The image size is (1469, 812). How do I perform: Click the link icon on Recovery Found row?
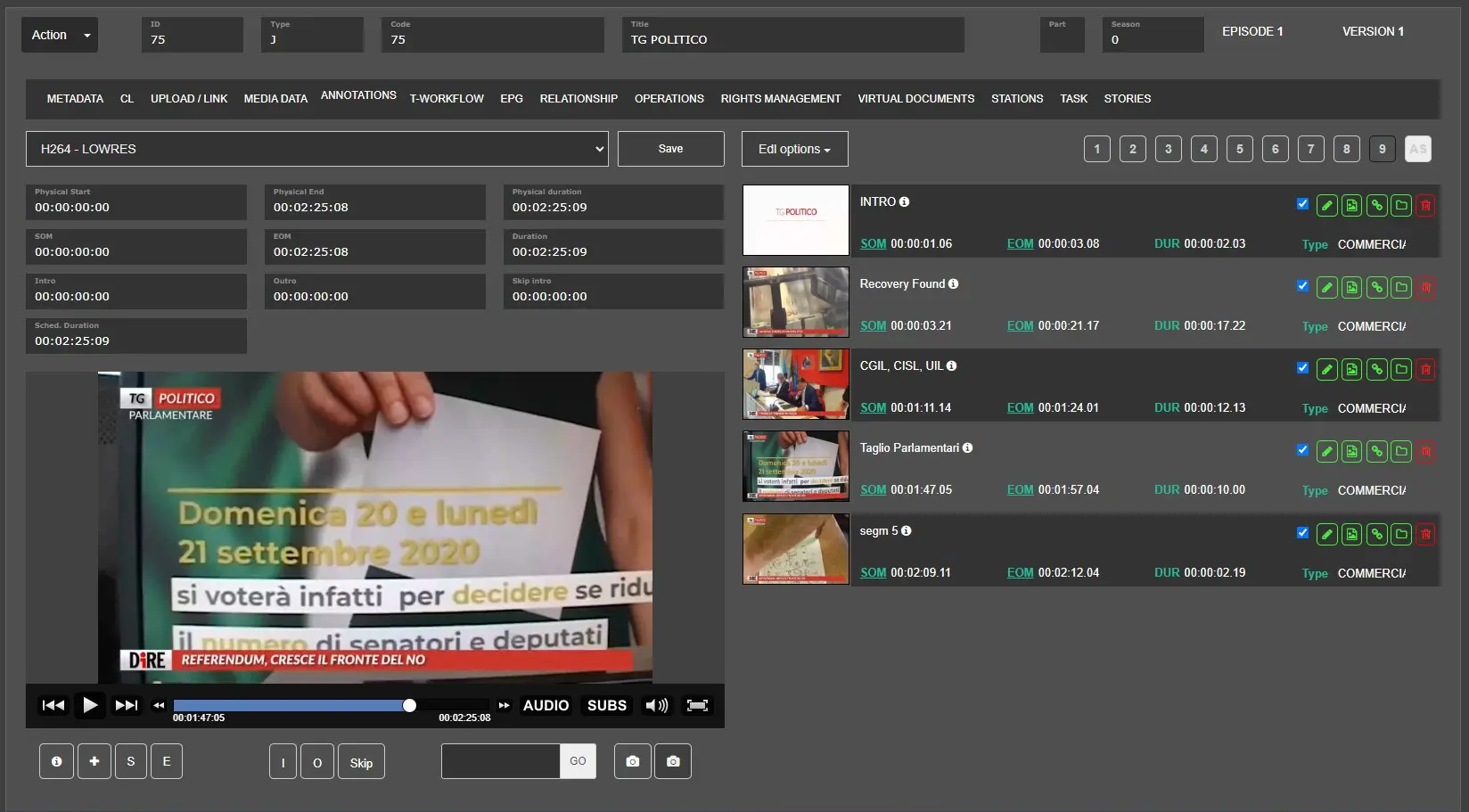point(1376,288)
